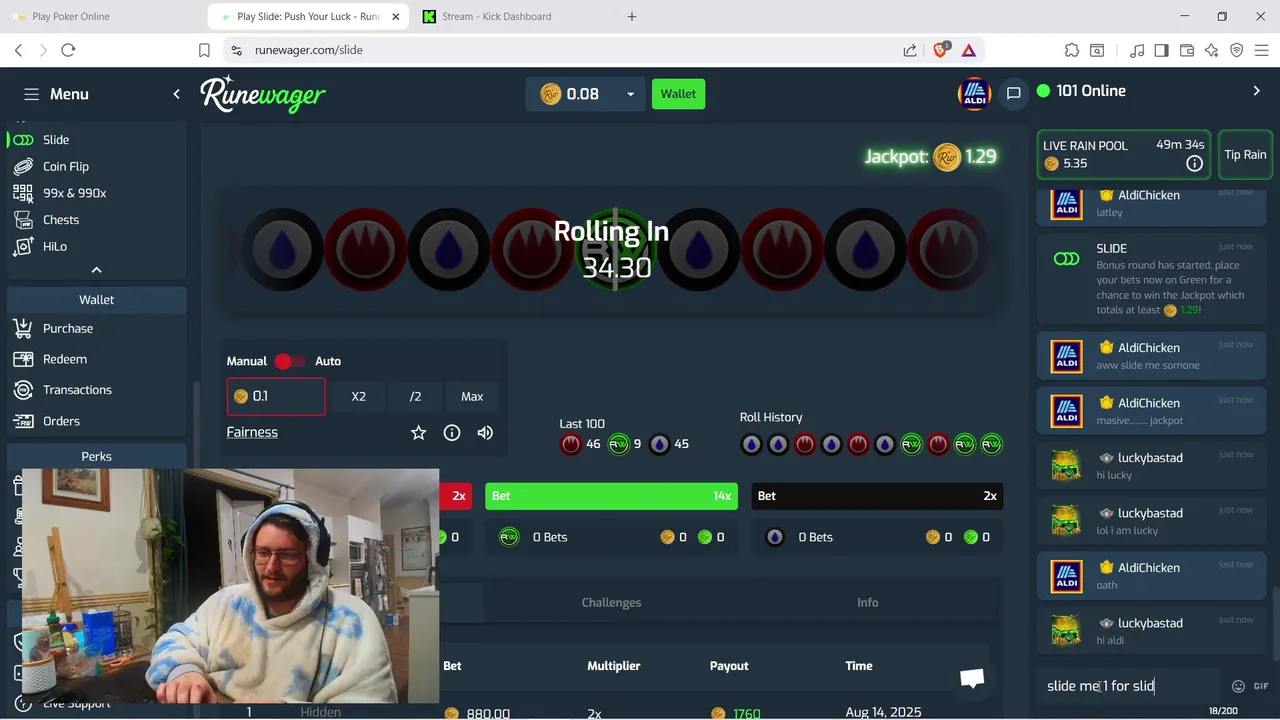Open the GIF picker in chat
1280x720 pixels.
tap(1261, 686)
